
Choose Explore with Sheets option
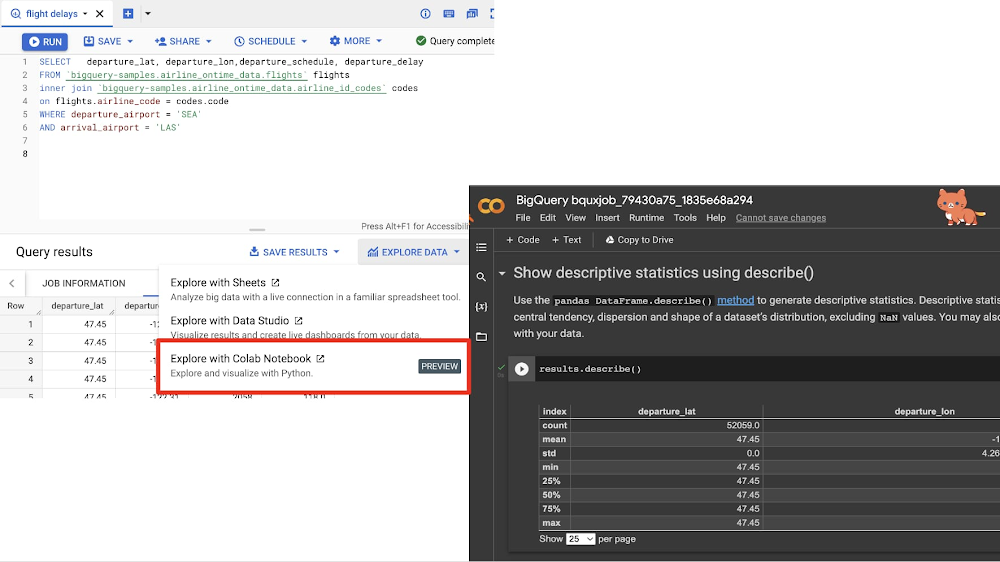(314, 289)
